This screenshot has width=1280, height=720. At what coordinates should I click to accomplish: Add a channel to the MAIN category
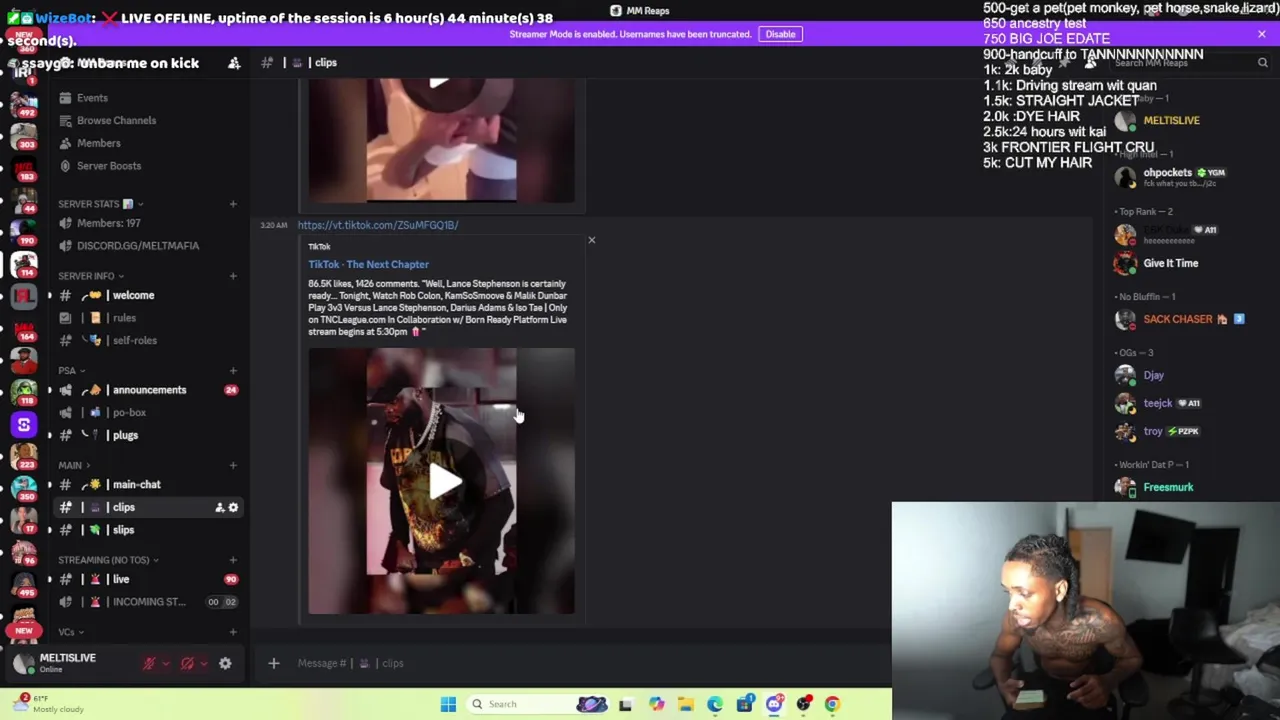click(x=233, y=465)
